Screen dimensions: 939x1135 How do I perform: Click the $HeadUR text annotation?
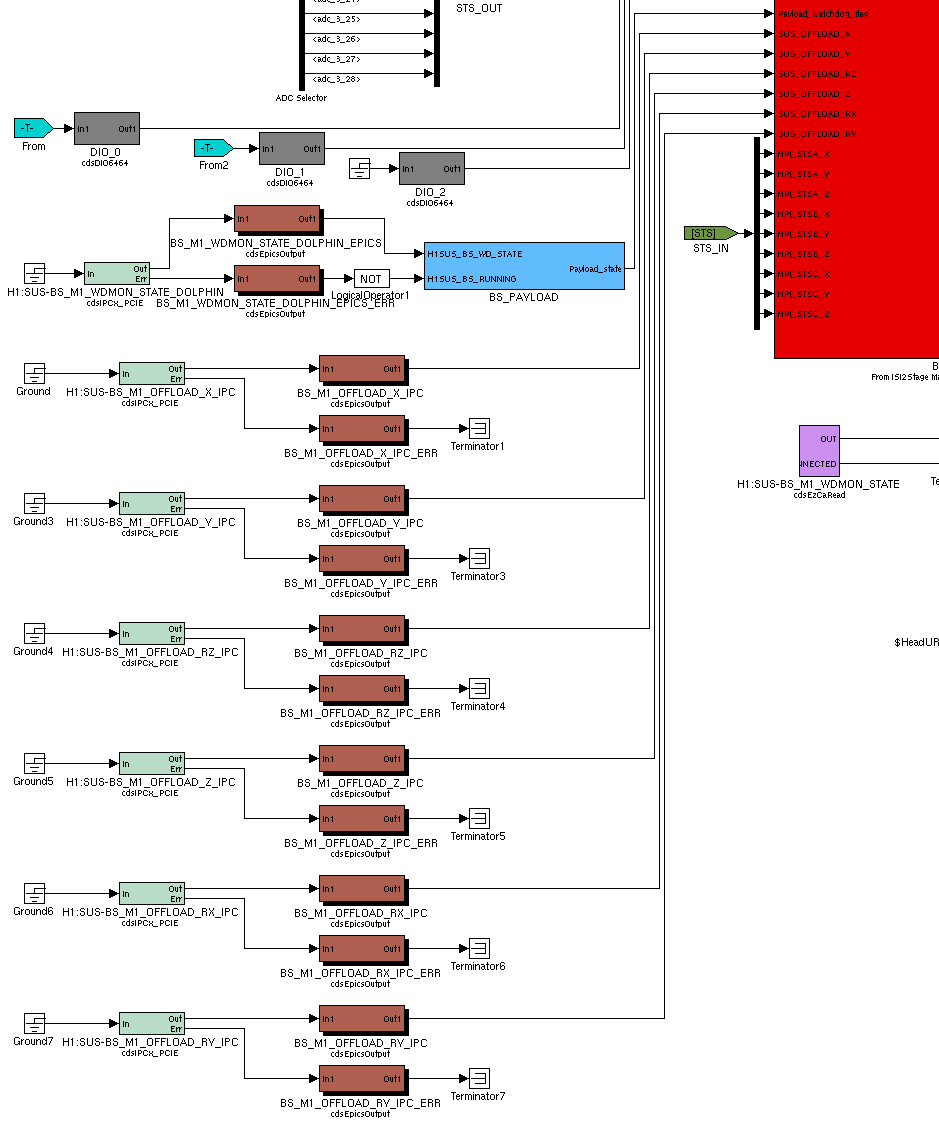[917, 642]
